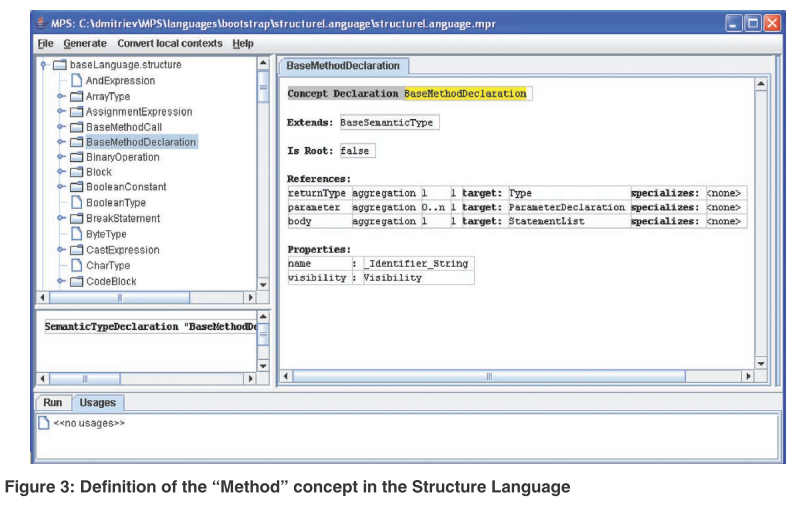
Task: Click the folder icon of baseLanguage.structure
Action: (60, 65)
